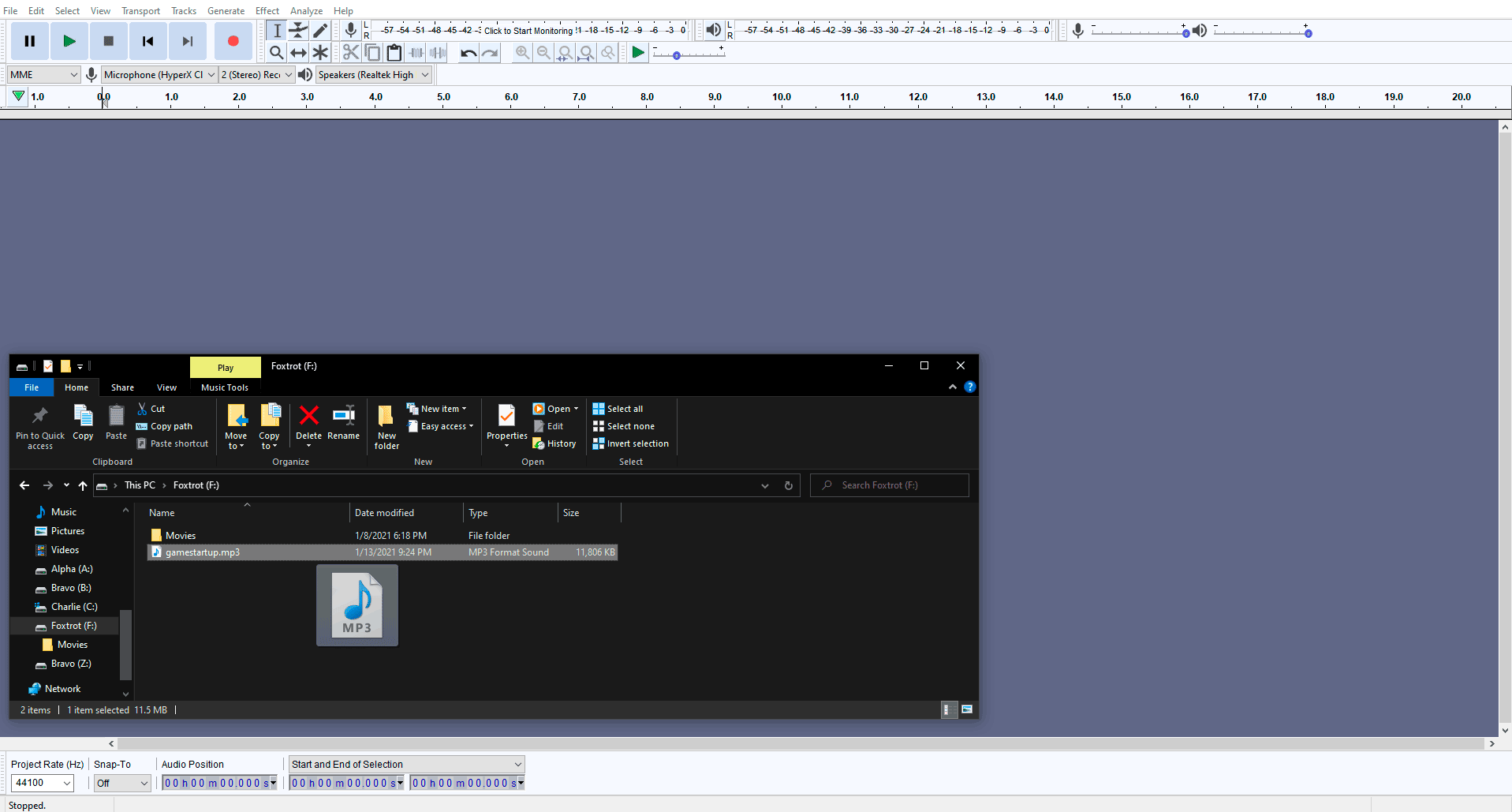Adjust the Playback Volume slider
The height and width of the screenshot is (812, 1512).
[1263, 32]
